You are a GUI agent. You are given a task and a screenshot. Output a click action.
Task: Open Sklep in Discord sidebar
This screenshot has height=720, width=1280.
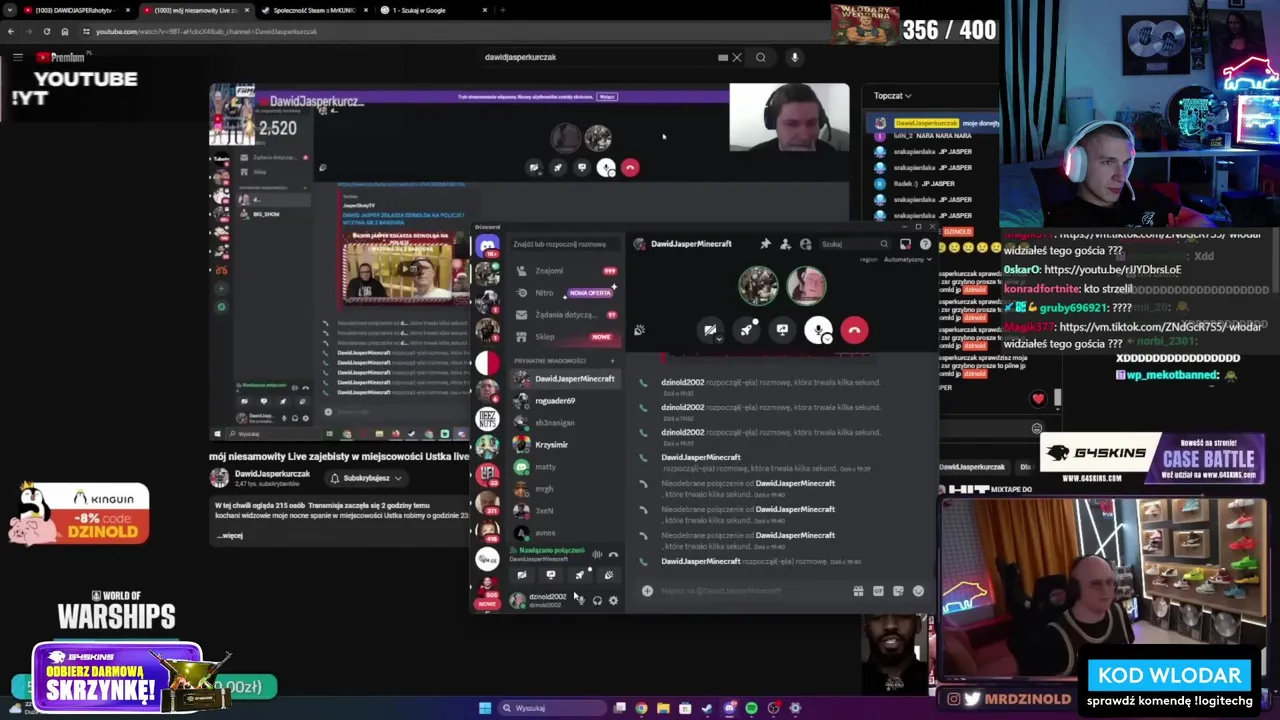point(566,337)
